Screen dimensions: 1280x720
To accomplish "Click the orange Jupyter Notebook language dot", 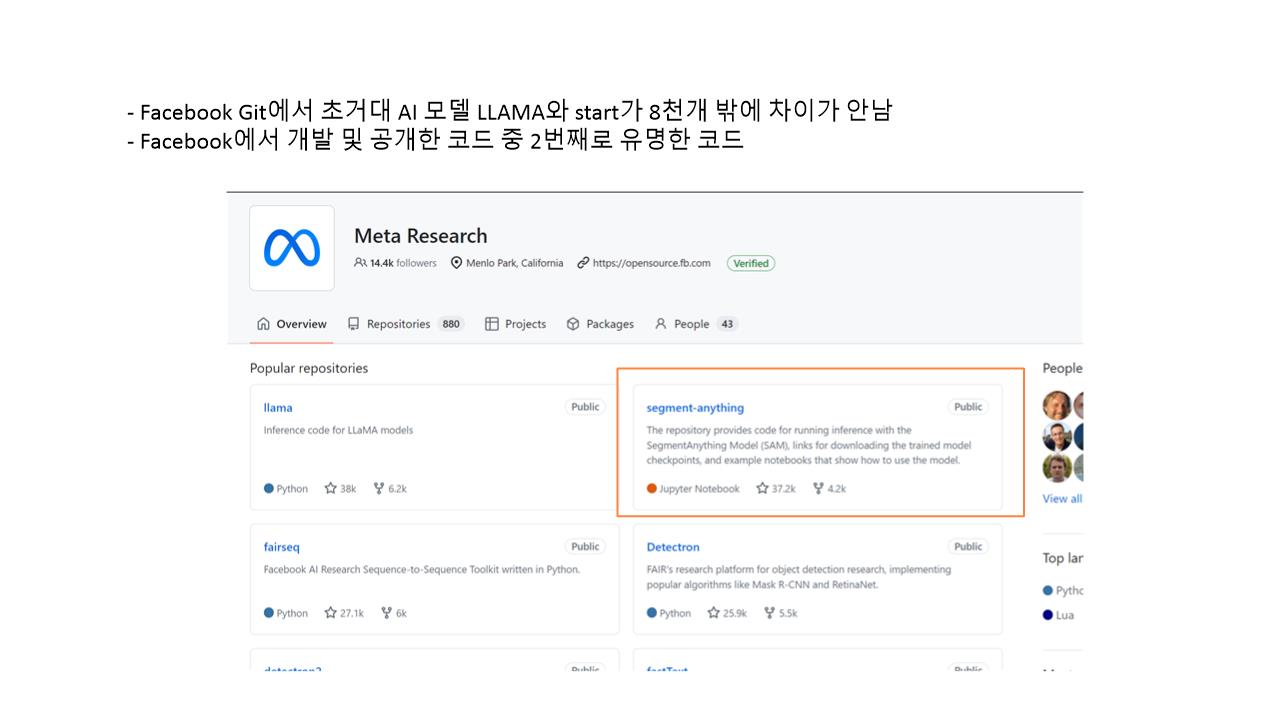I will pos(652,489).
